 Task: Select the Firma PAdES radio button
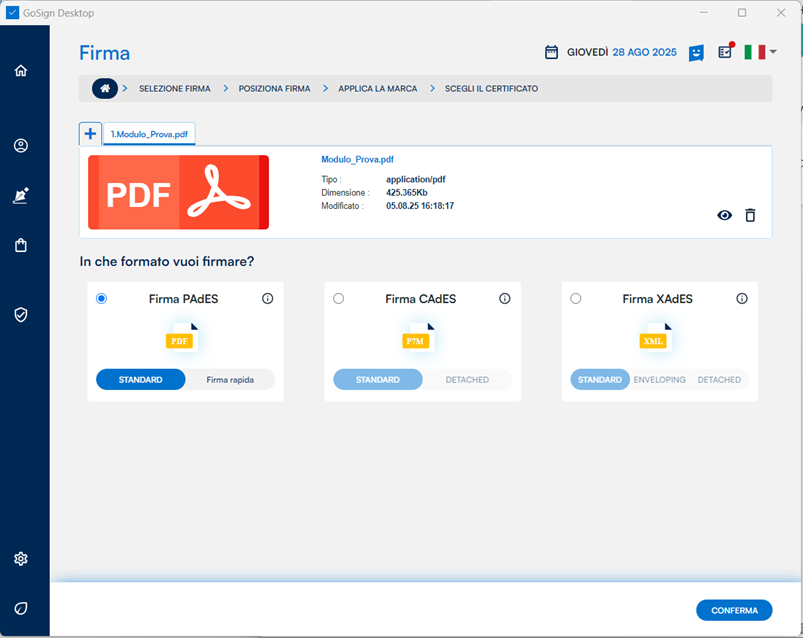101,299
